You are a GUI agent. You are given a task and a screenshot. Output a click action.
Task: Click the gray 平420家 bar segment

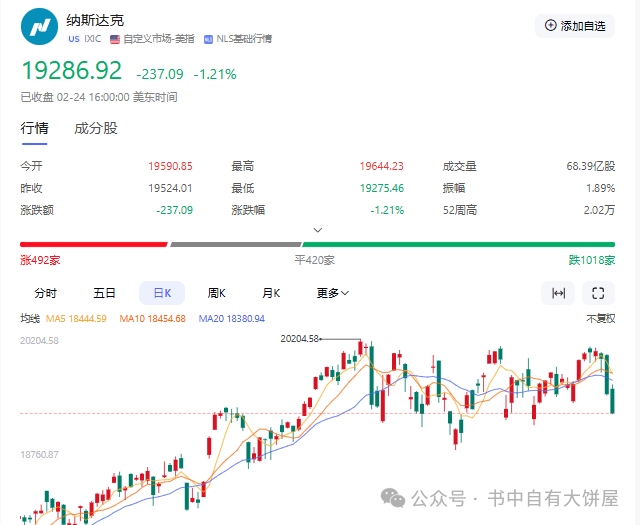236,245
